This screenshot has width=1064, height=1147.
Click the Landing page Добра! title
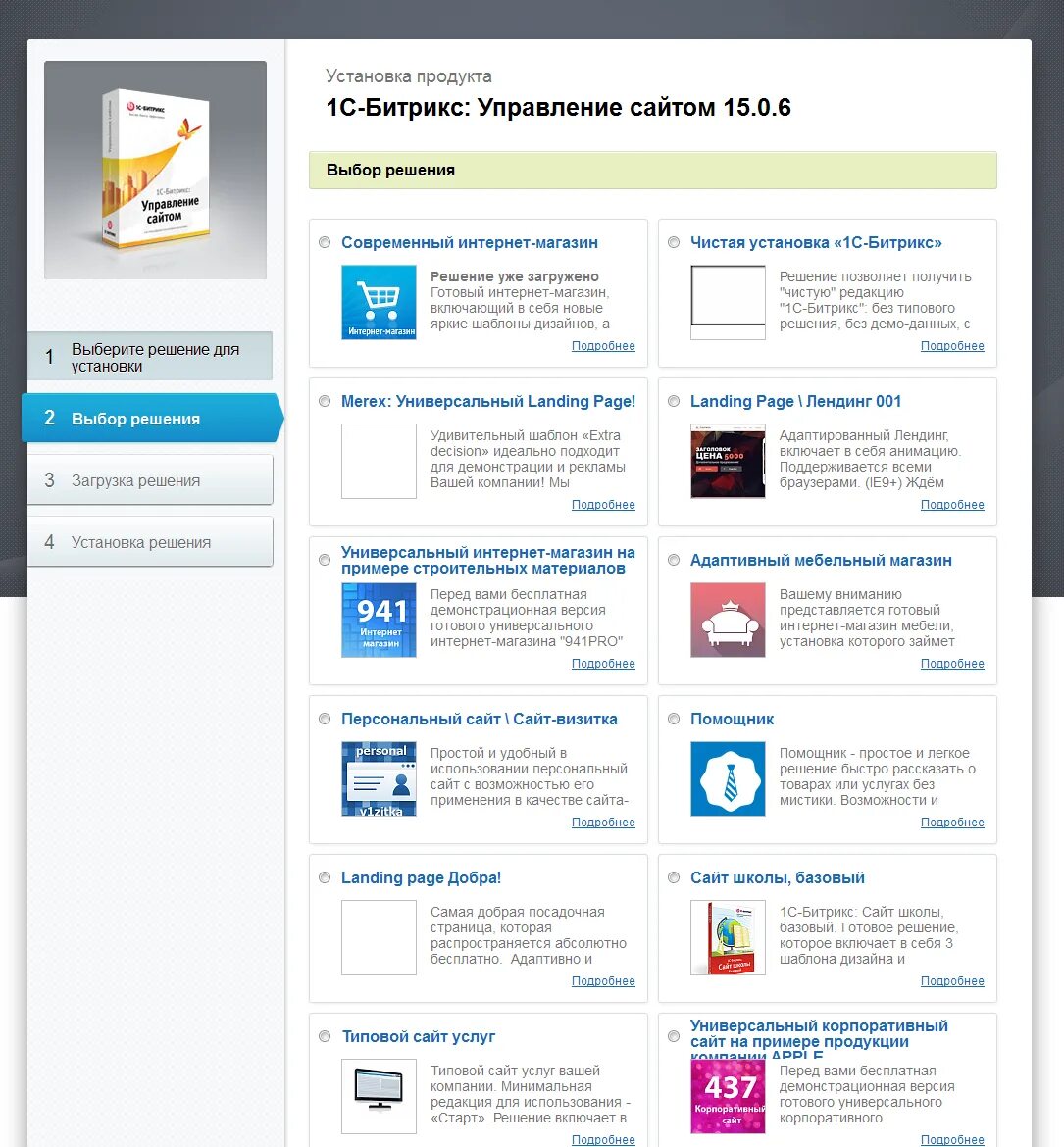(x=421, y=877)
